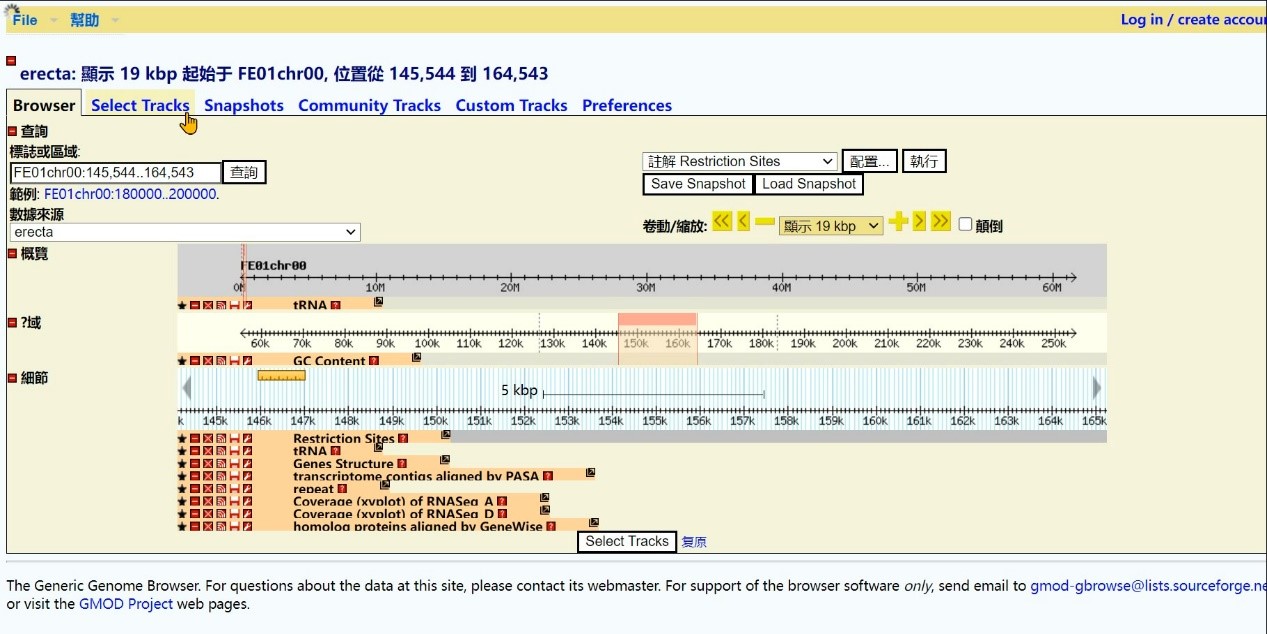Open the Snapshots tab
Image resolution: width=1267 pixels, height=634 pixels.
(244, 105)
